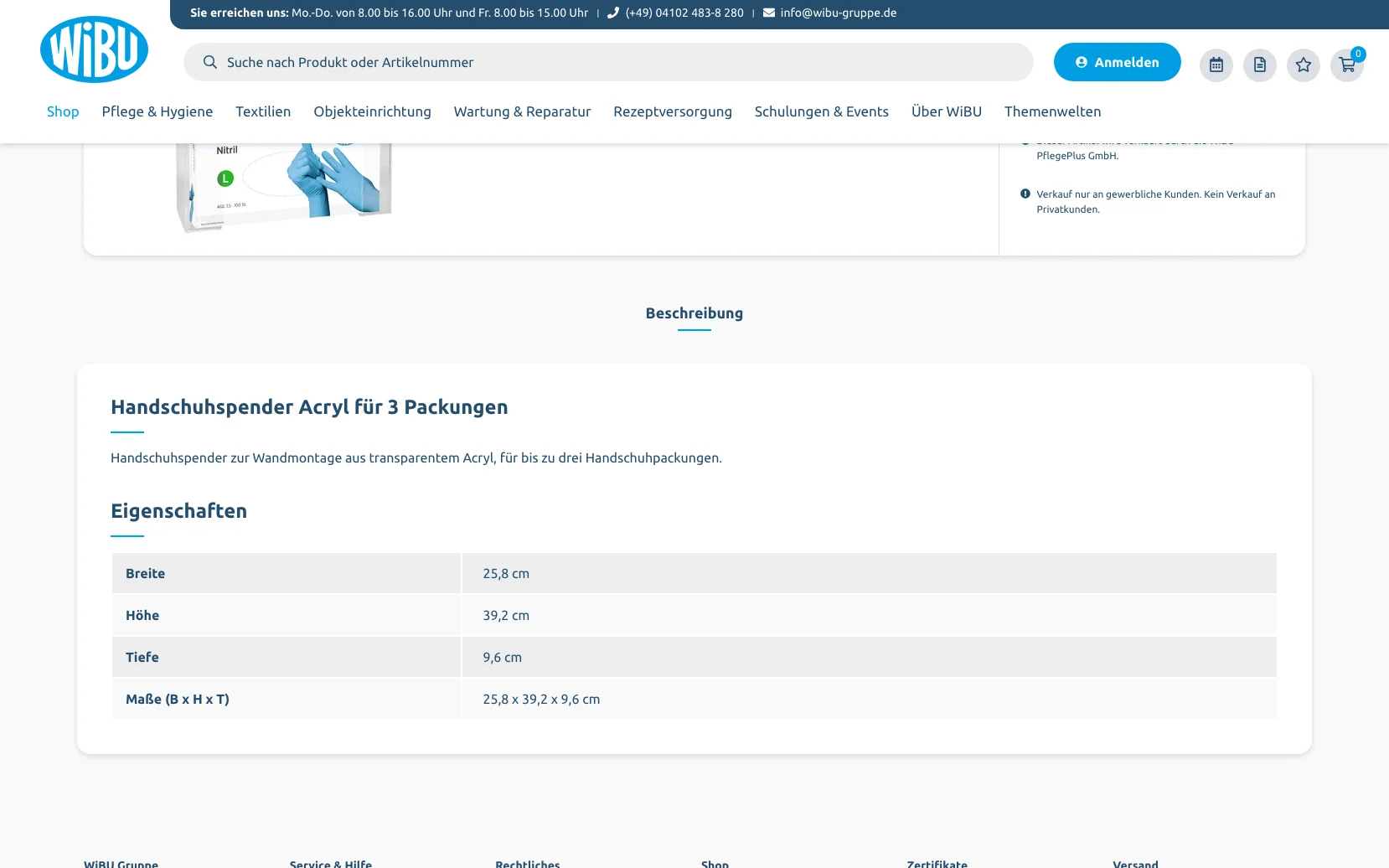Open Über WiBU menu
The width and height of the screenshot is (1389, 868).
click(x=947, y=111)
